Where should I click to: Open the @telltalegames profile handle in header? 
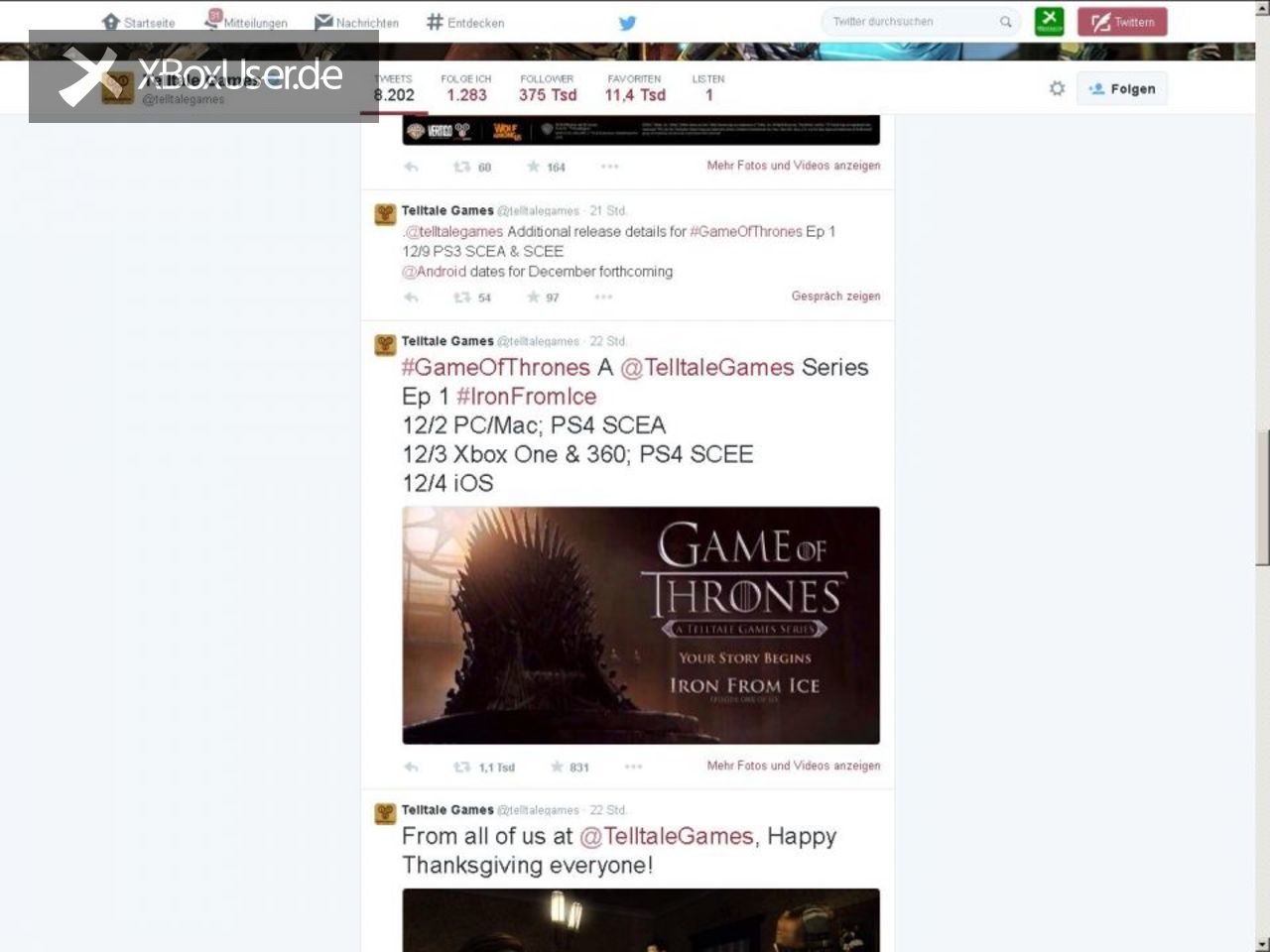tap(183, 99)
